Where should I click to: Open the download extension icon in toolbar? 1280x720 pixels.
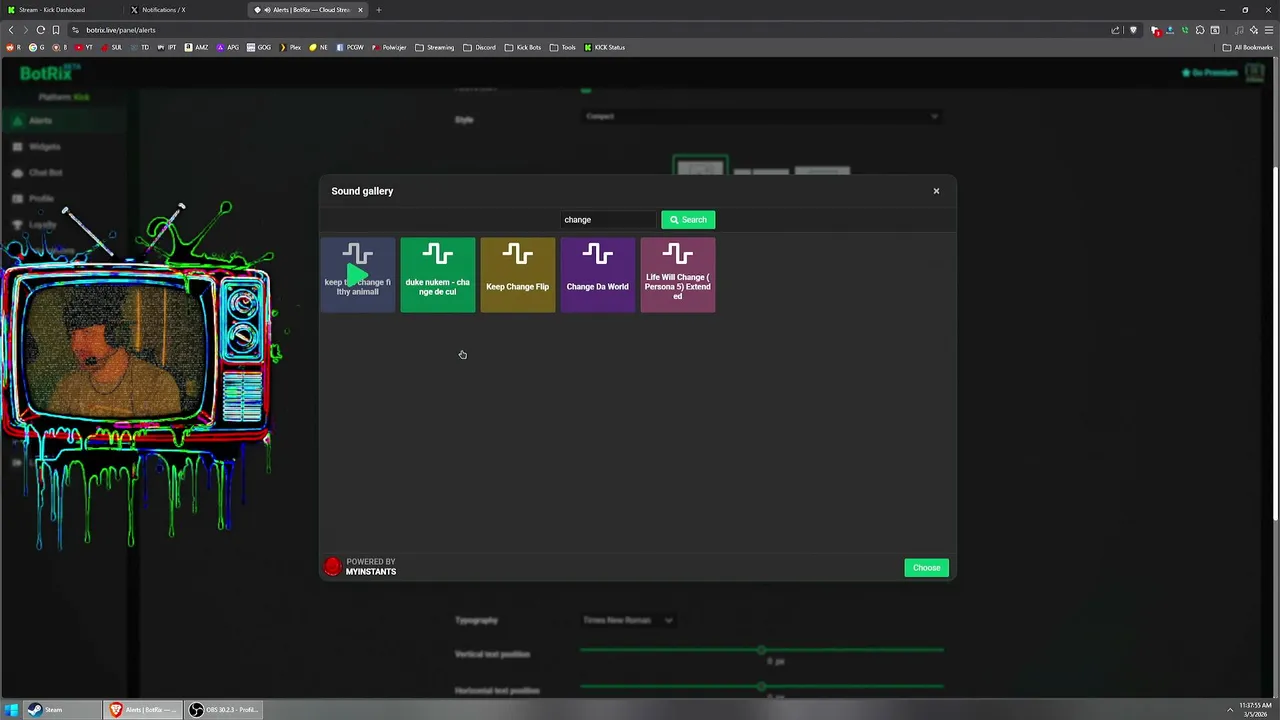1170,30
